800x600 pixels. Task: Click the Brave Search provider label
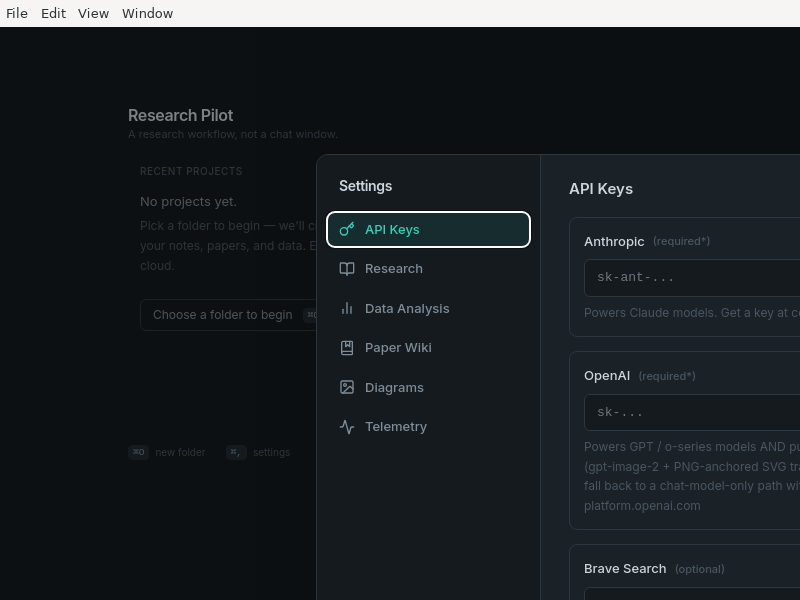click(x=625, y=569)
